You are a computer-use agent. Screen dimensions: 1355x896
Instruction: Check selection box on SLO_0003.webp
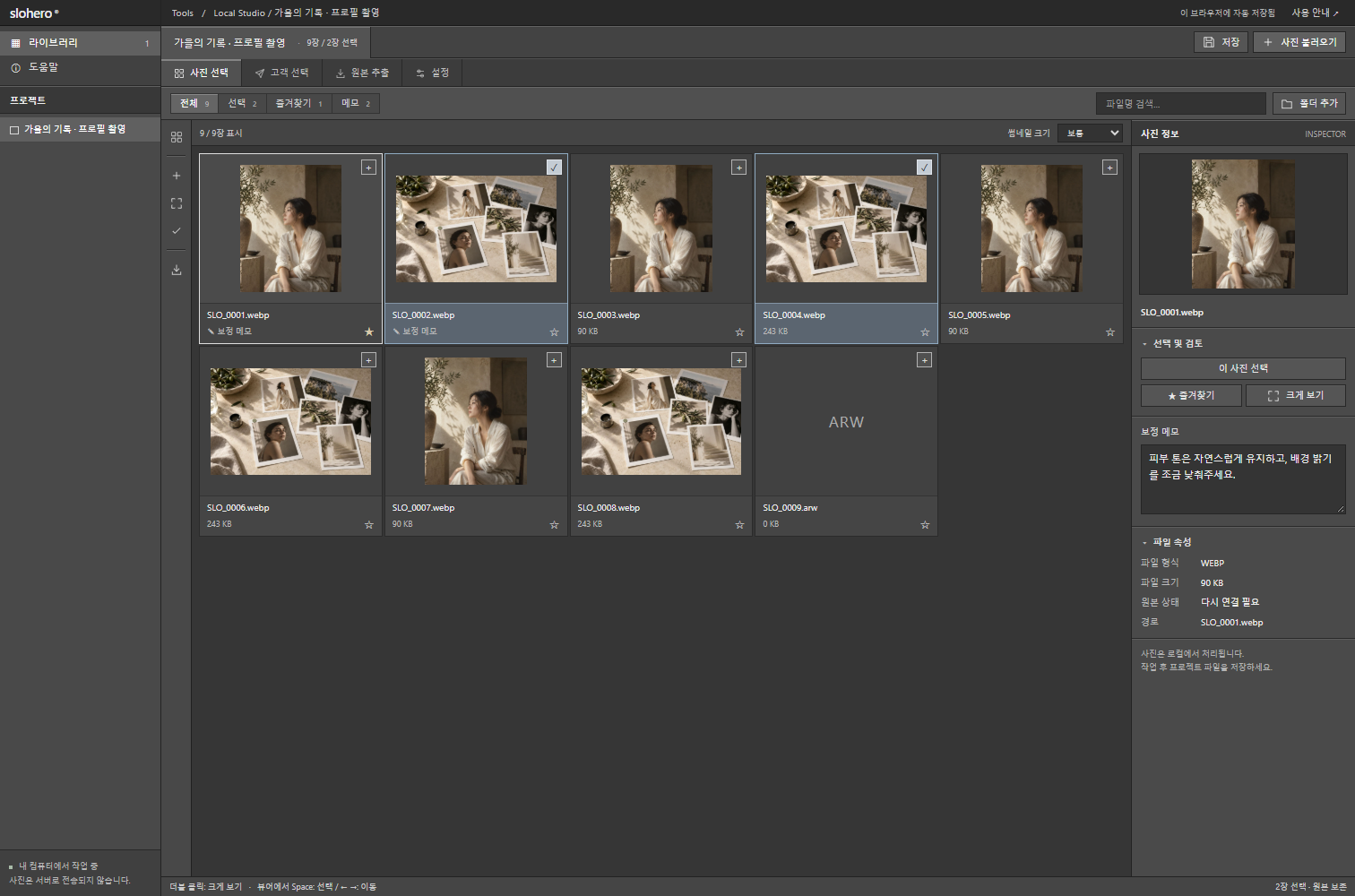(x=738, y=167)
